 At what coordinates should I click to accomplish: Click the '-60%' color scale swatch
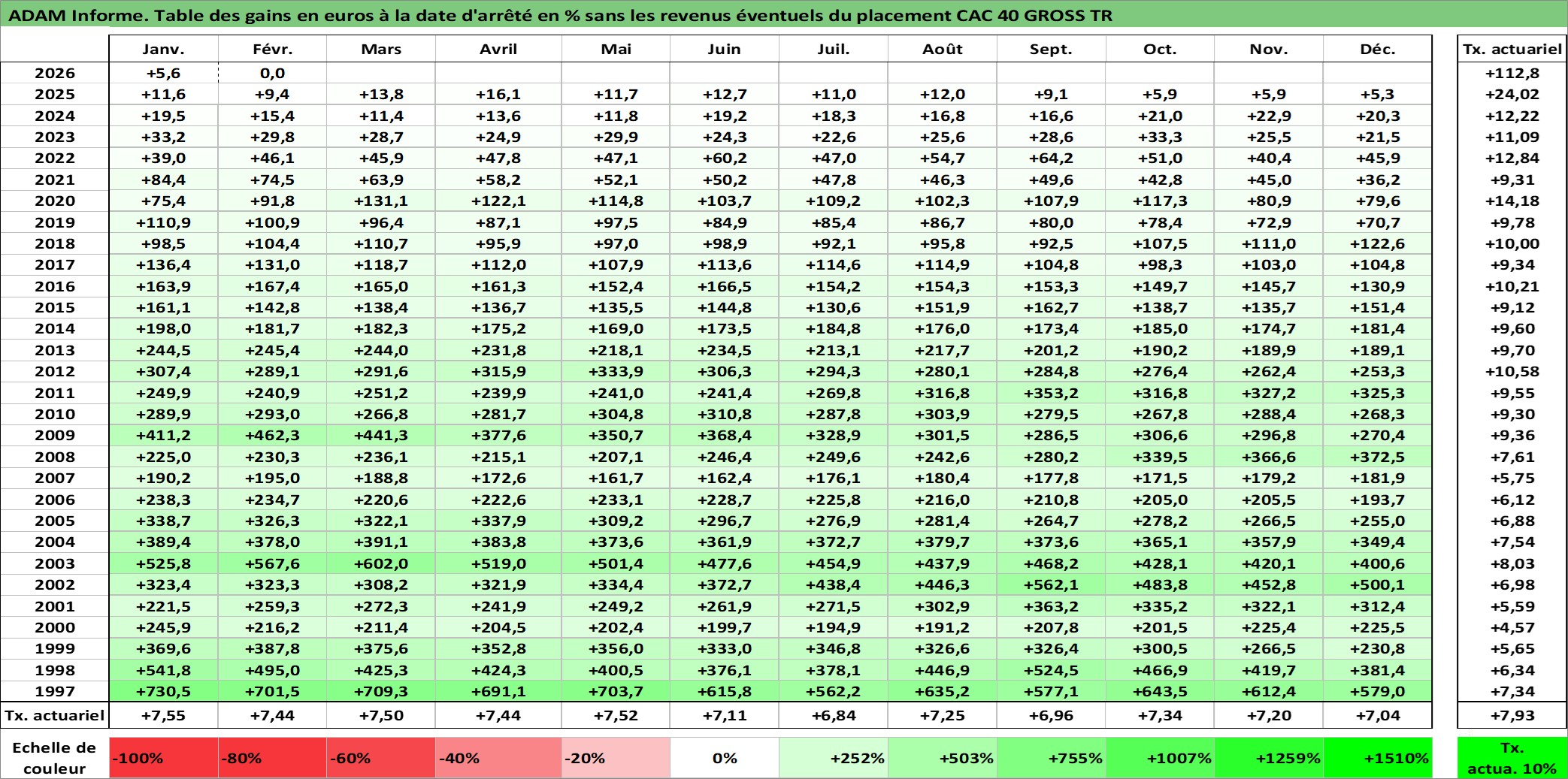381,758
